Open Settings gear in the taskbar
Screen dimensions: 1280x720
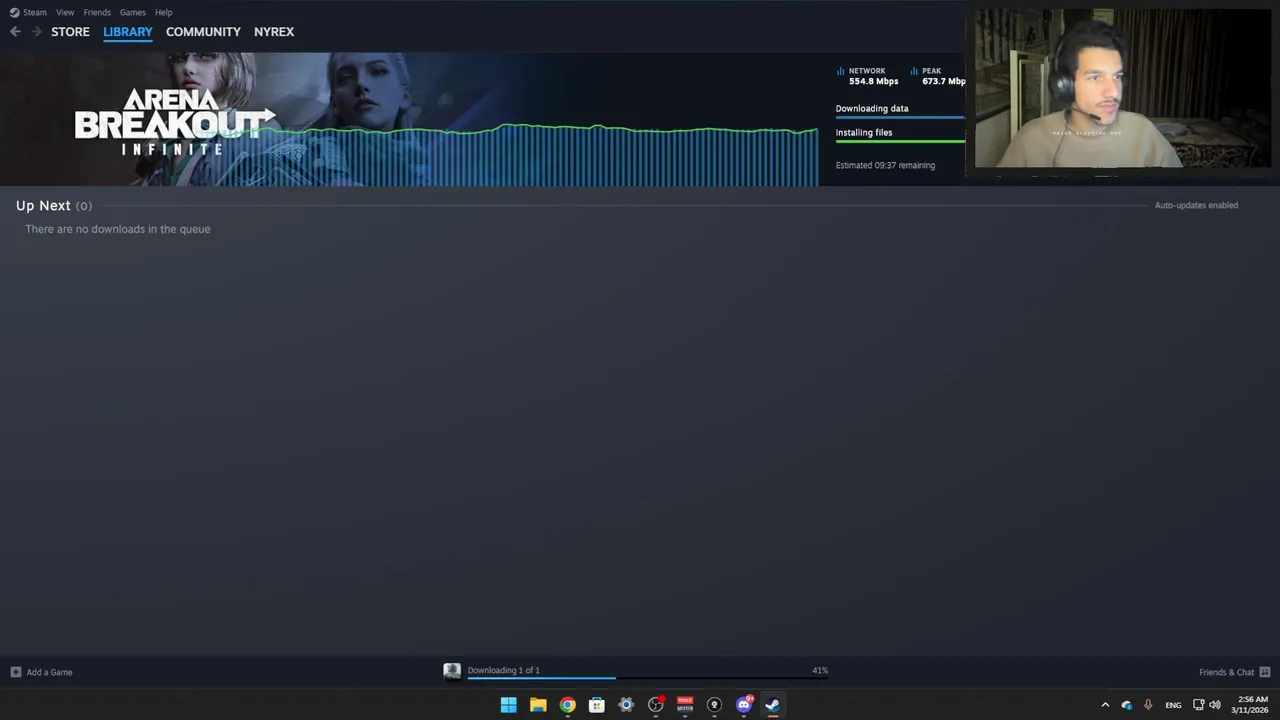[626, 705]
